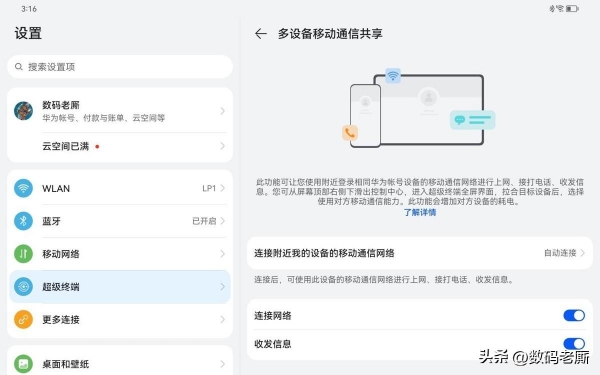Click the 桌面和壁纸 picture icon
This screenshot has height=375, width=600.
23,364
